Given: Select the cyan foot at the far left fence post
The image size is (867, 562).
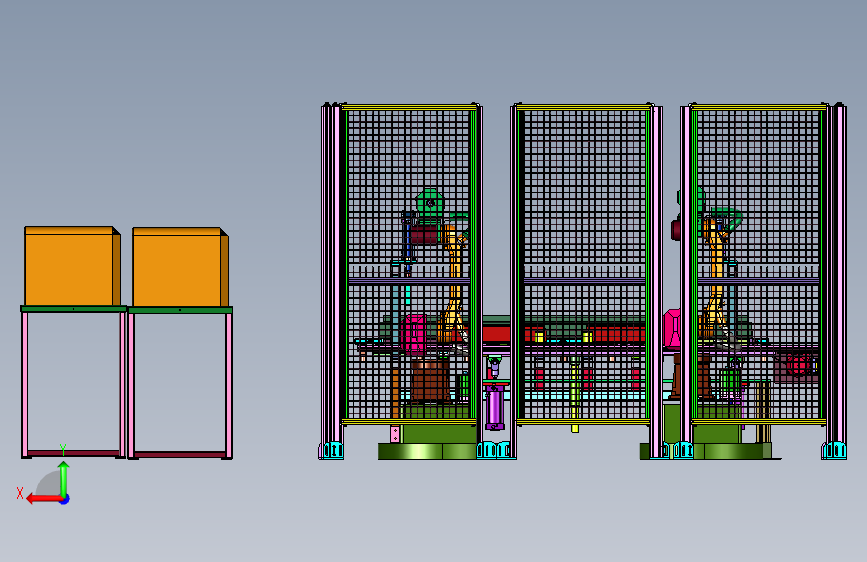Looking at the screenshot, I should 331,450.
